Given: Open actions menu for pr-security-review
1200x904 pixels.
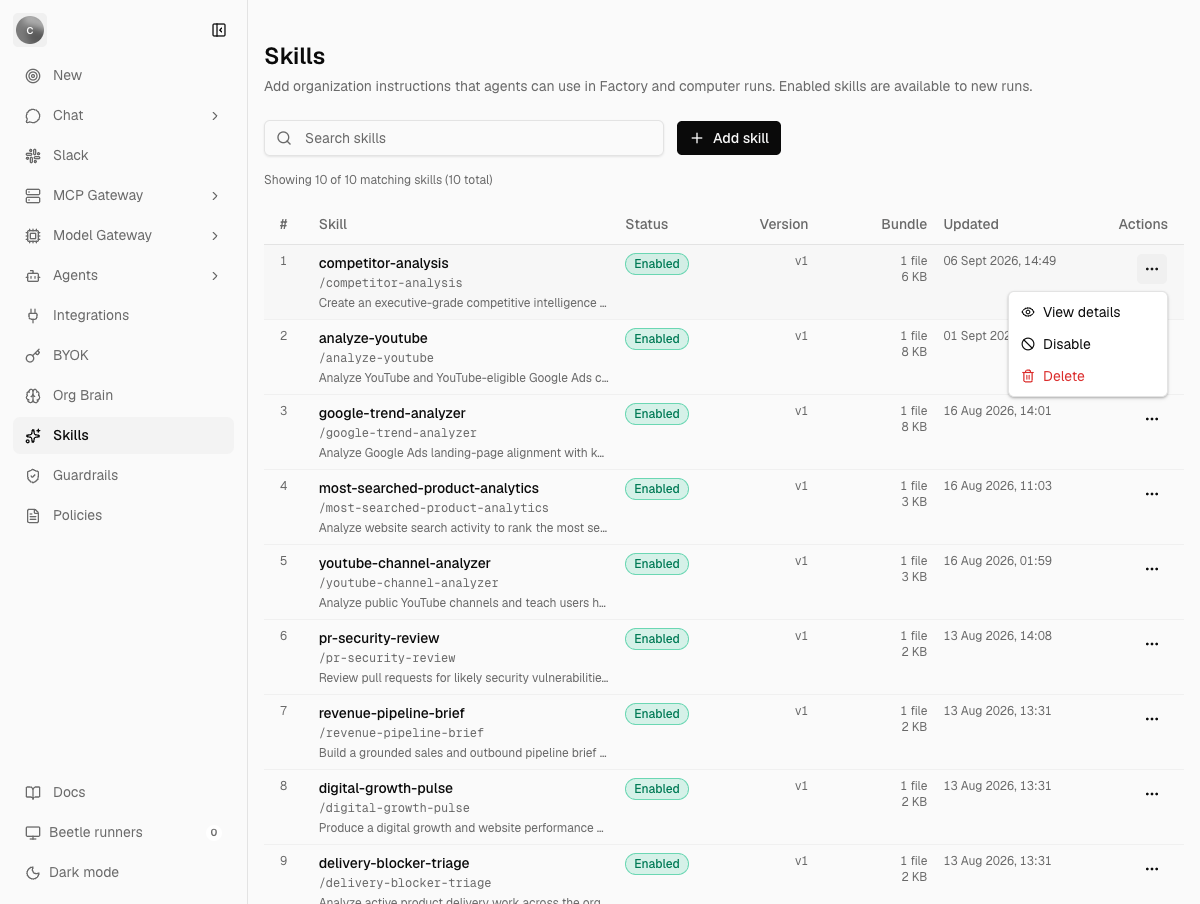Looking at the screenshot, I should click(1152, 644).
